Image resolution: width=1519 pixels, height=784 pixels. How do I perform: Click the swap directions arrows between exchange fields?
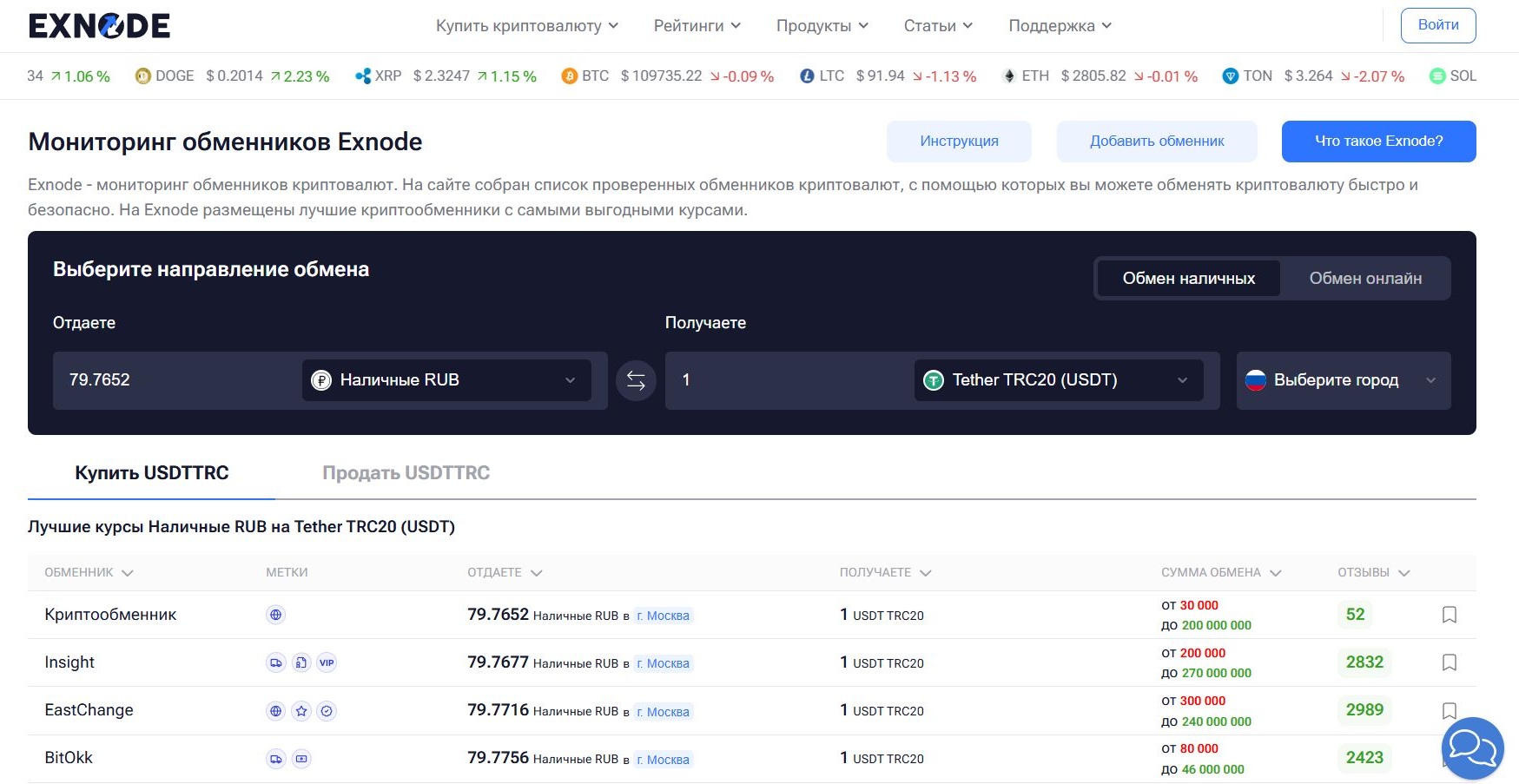[x=636, y=380]
